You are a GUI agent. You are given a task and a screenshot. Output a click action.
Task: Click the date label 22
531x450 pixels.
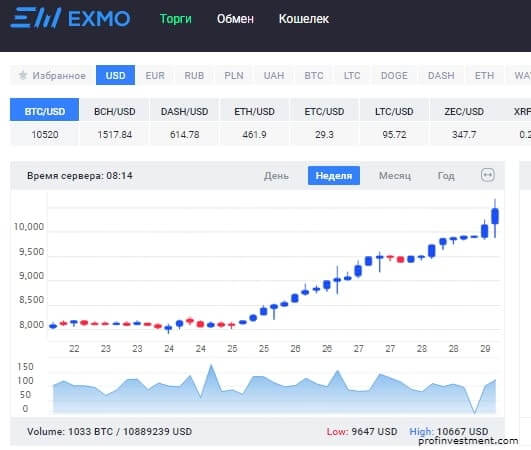click(74, 348)
